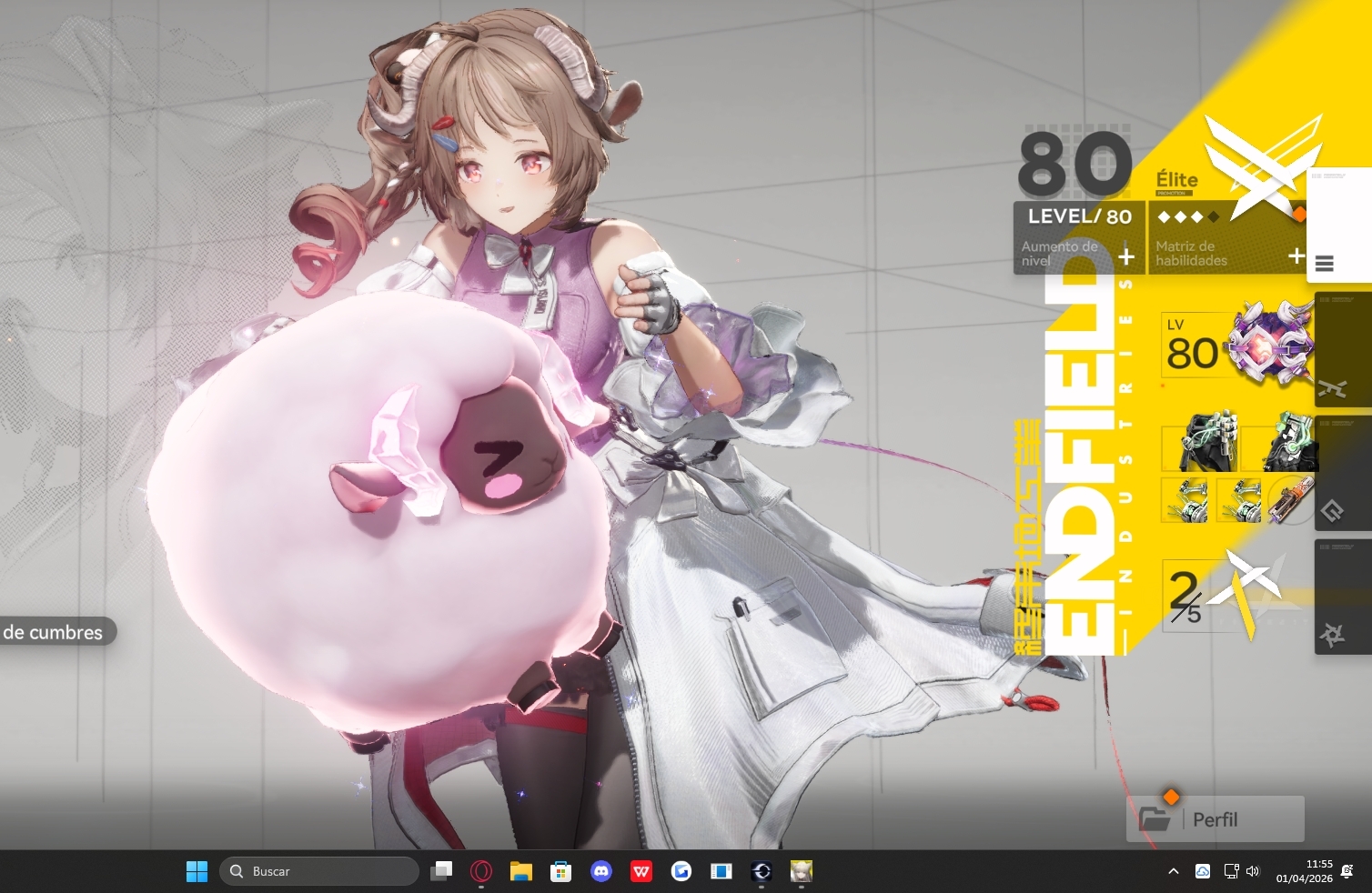Viewport: 1372px width, 893px height.
Task: Select the orange canister gear slot
Action: click(x=1292, y=499)
